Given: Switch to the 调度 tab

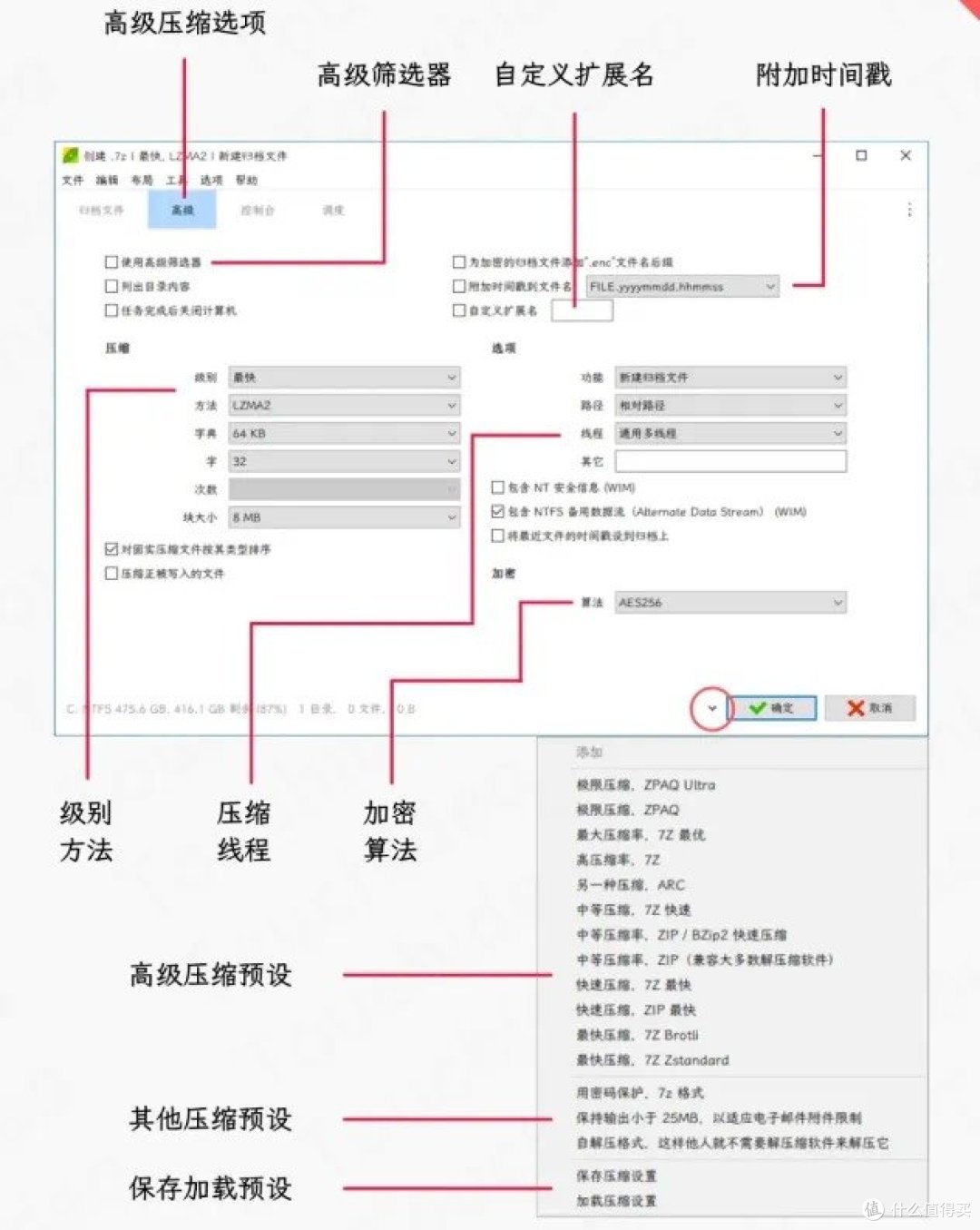Looking at the screenshot, I should point(333,210).
